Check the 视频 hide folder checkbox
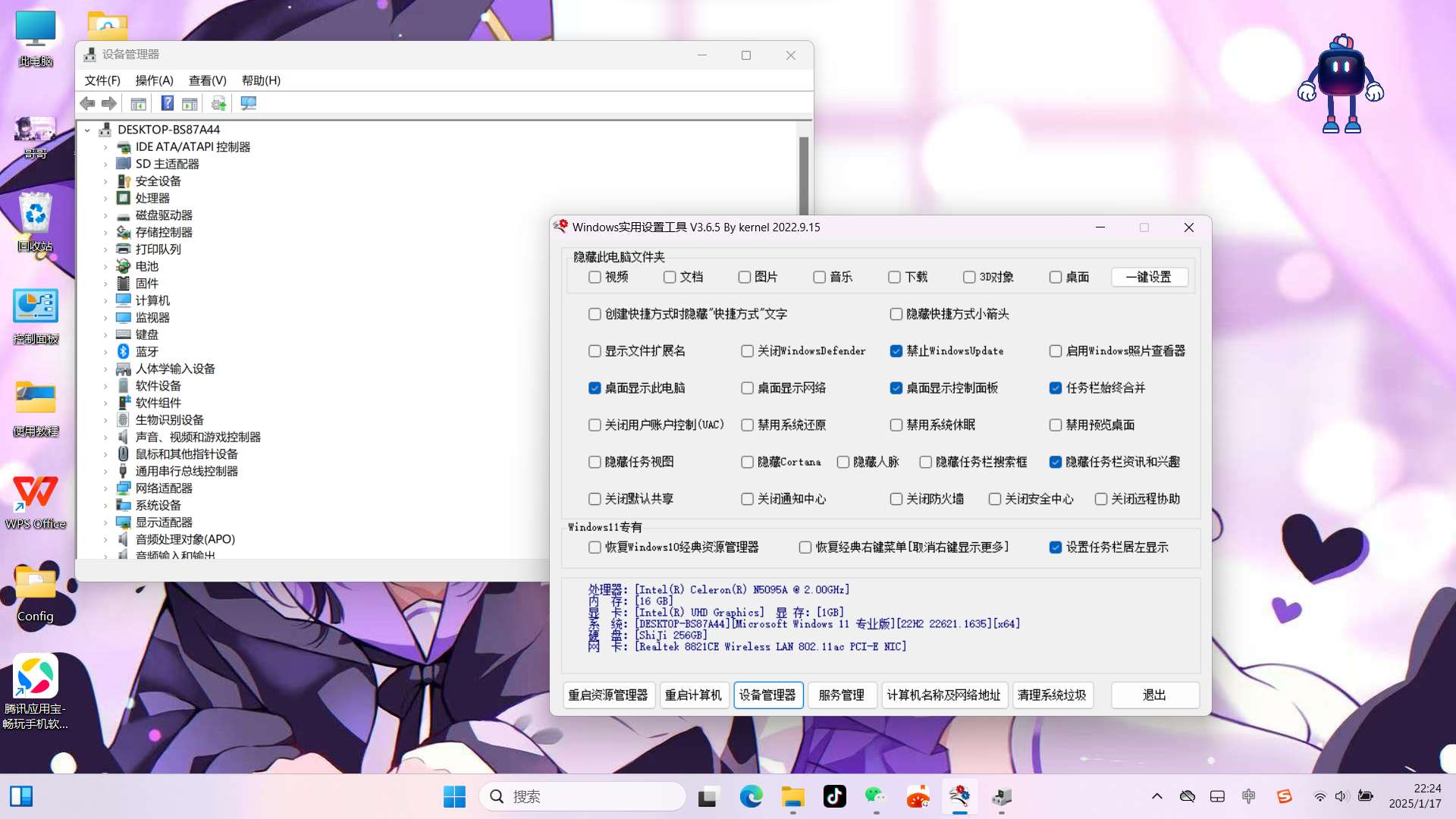The width and height of the screenshot is (1456, 819). coord(595,278)
